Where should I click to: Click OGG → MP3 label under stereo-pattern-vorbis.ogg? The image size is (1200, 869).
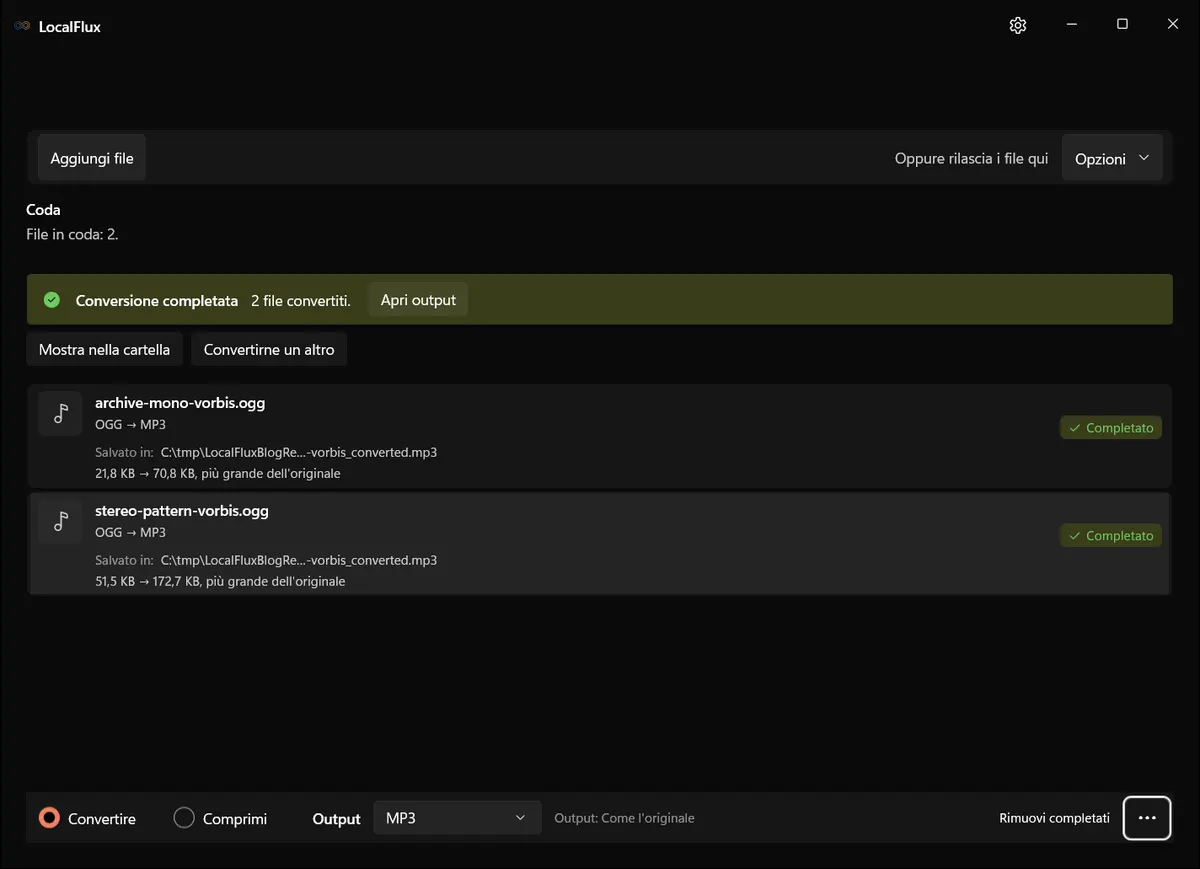point(130,533)
